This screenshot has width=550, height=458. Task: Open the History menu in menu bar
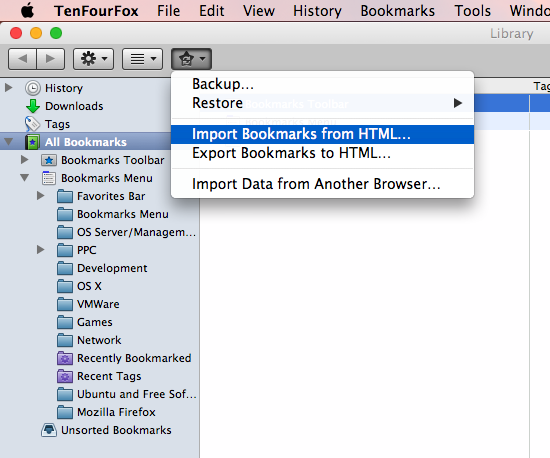pyautogui.click(x=317, y=11)
